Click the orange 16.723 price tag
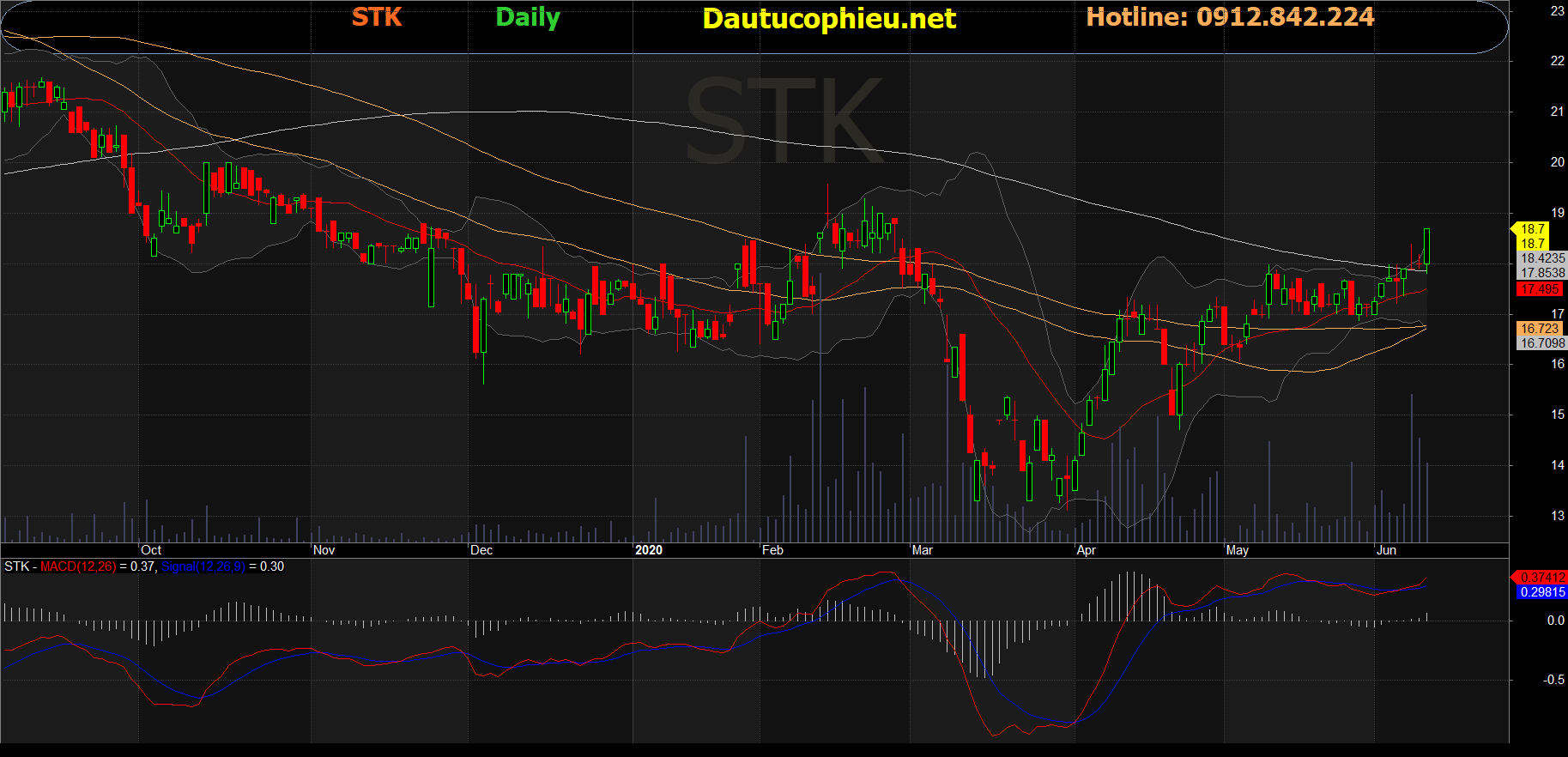This screenshot has width=1568, height=757. coord(1540,329)
